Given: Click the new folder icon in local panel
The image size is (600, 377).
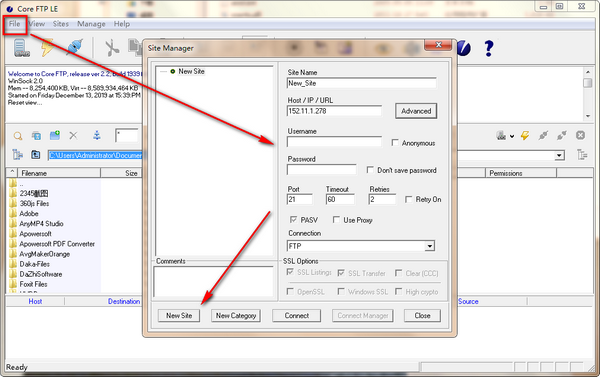Looking at the screenshot, I should coord(55,135).
